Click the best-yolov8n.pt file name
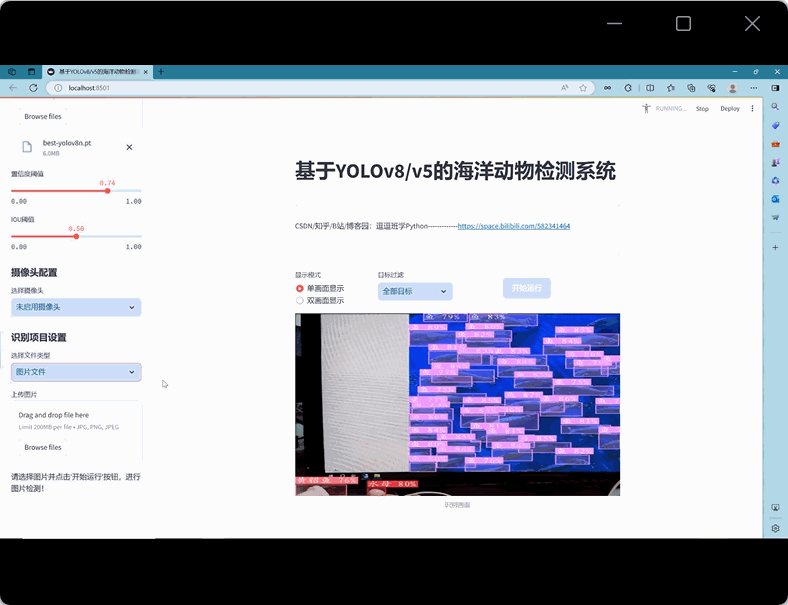This screenshot has height=605, width=788. coord(67,143)
